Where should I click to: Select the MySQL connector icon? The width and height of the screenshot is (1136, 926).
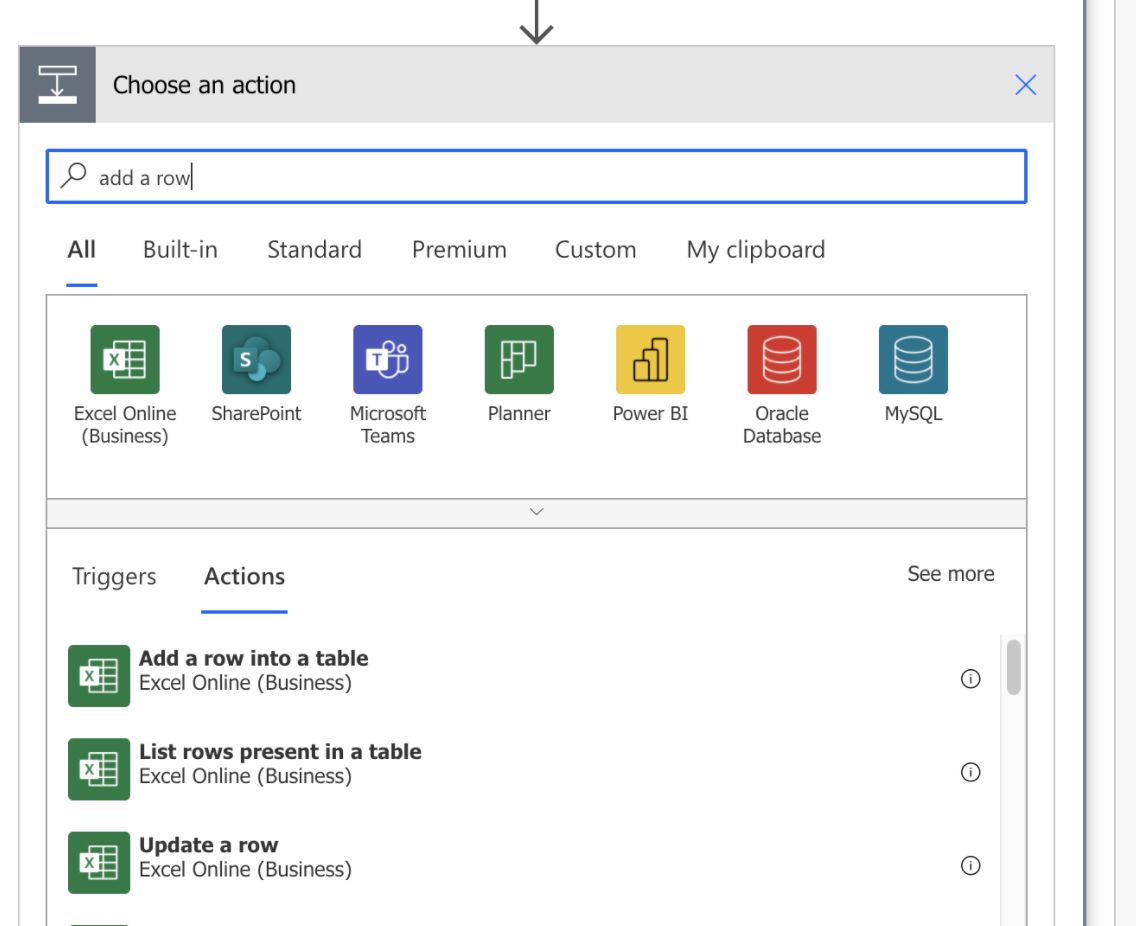tap(913, 359)
